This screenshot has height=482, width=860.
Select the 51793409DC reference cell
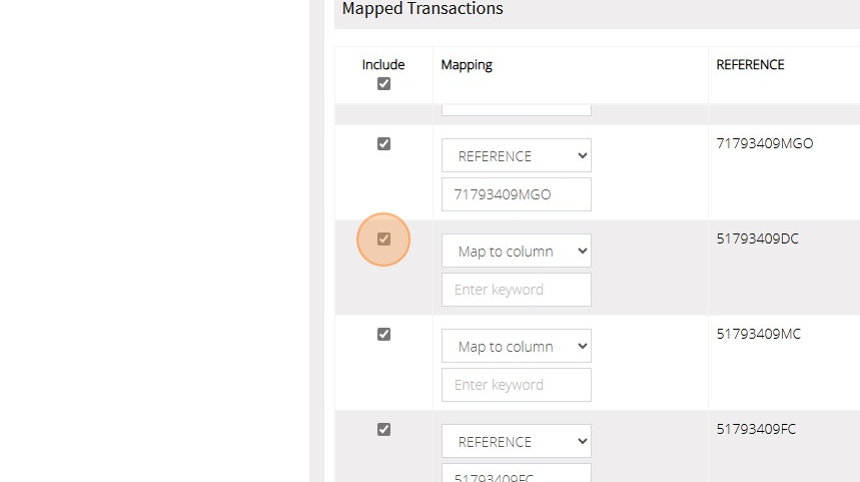(x=757, y=239)
